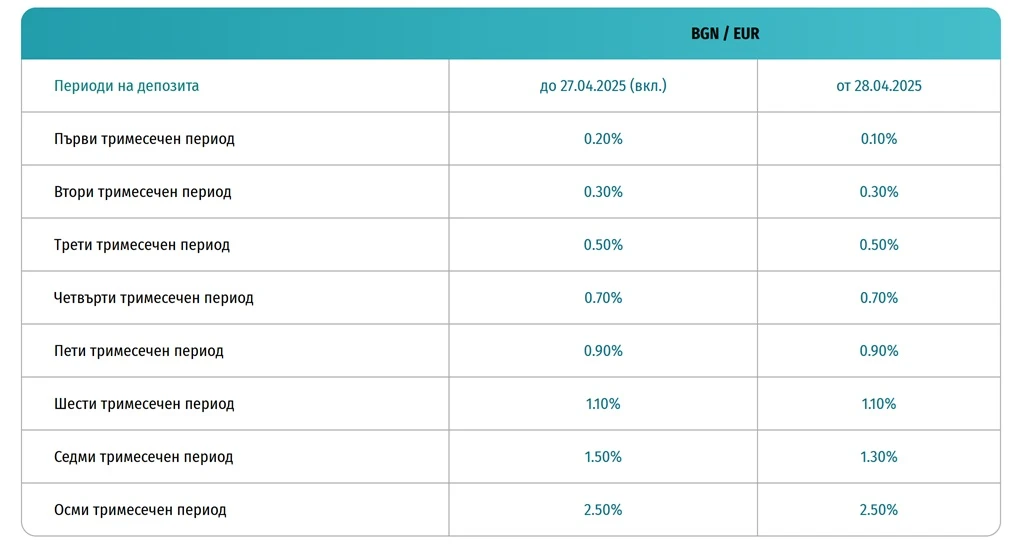
Task: Select the 'Периоди на депозита' column heading
Action: [127, 86]
